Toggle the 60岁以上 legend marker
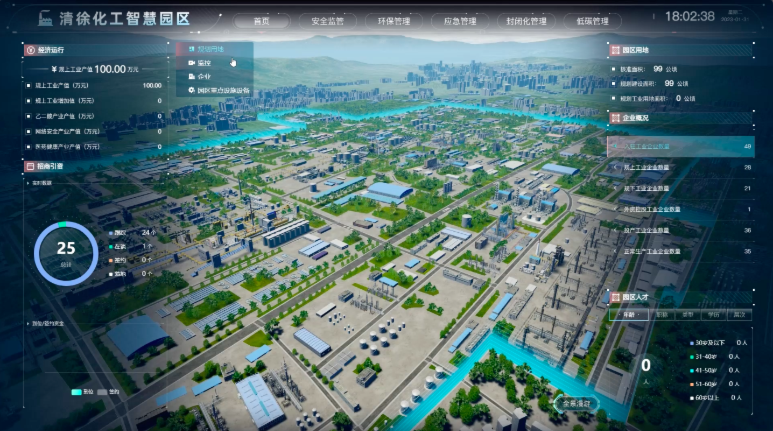Viewport: 773px width, 431px height. click(694, 395)
